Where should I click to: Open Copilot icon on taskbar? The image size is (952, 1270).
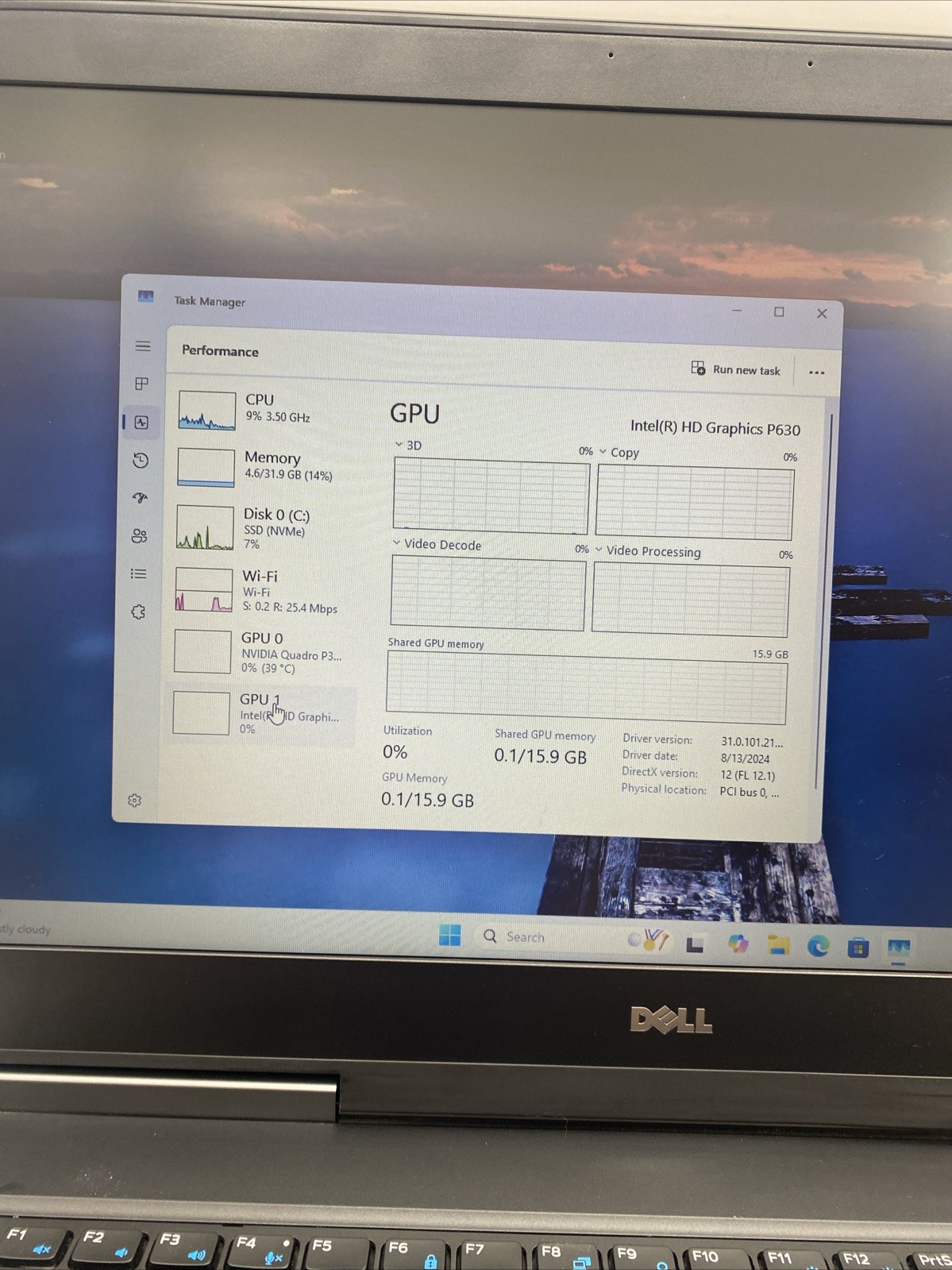[738, 944]
